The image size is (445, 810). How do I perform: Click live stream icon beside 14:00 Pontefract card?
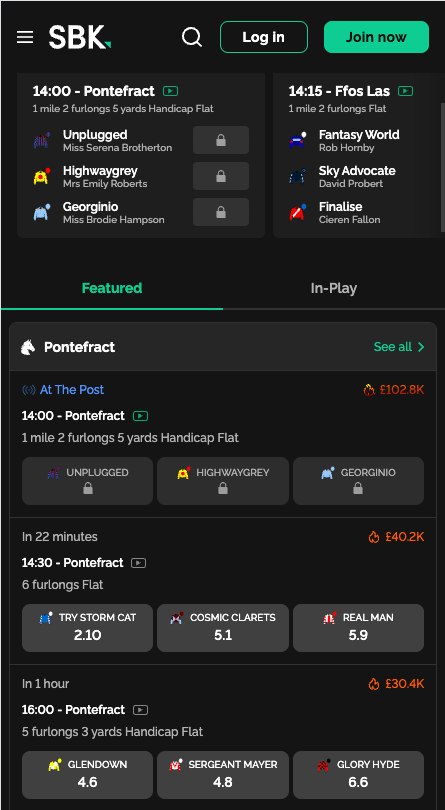click(x=171, y=91)
